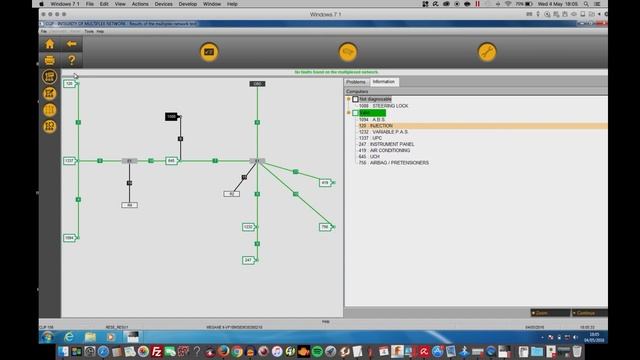
Task: Select 645 UCH row
Action: [369, 157]
